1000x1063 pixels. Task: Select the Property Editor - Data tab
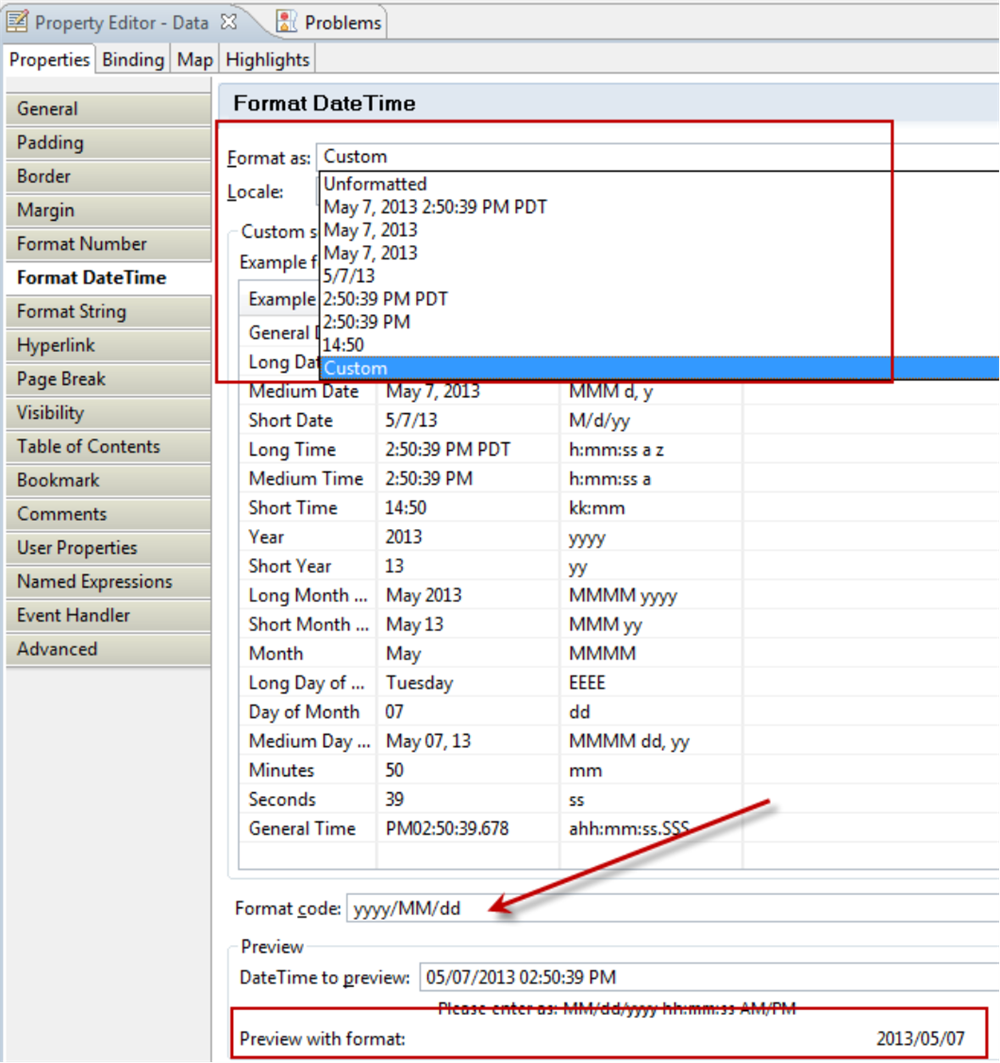point(121,22)
